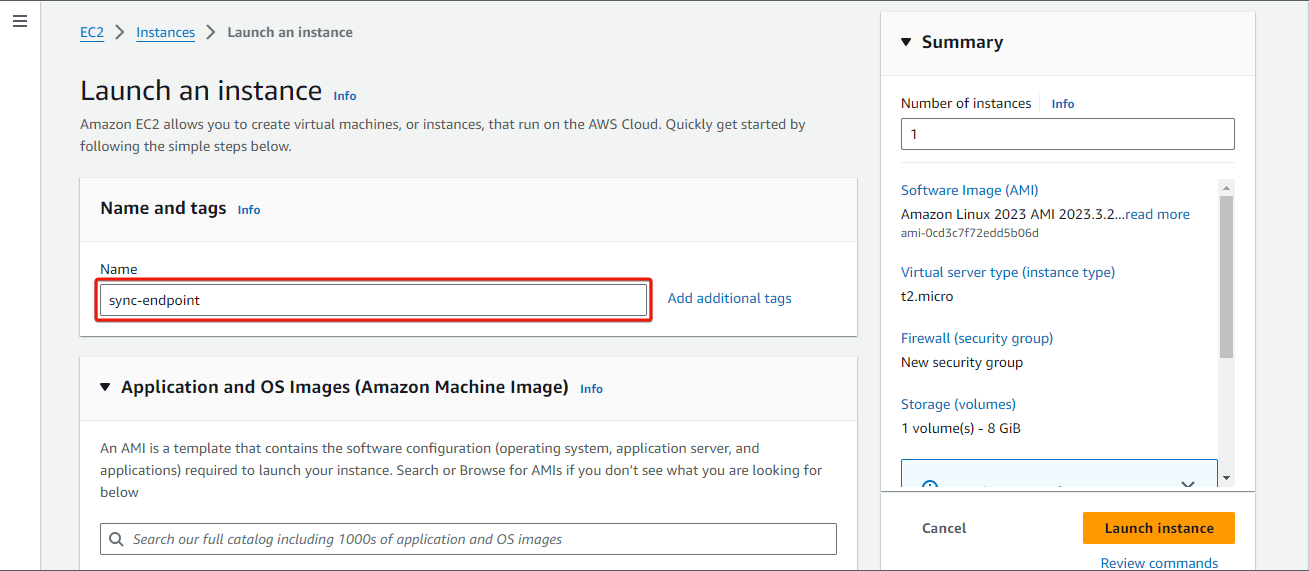Open Virtual server type (instance type) link
1309x571 pixels.
click(x=1008, y=272)
